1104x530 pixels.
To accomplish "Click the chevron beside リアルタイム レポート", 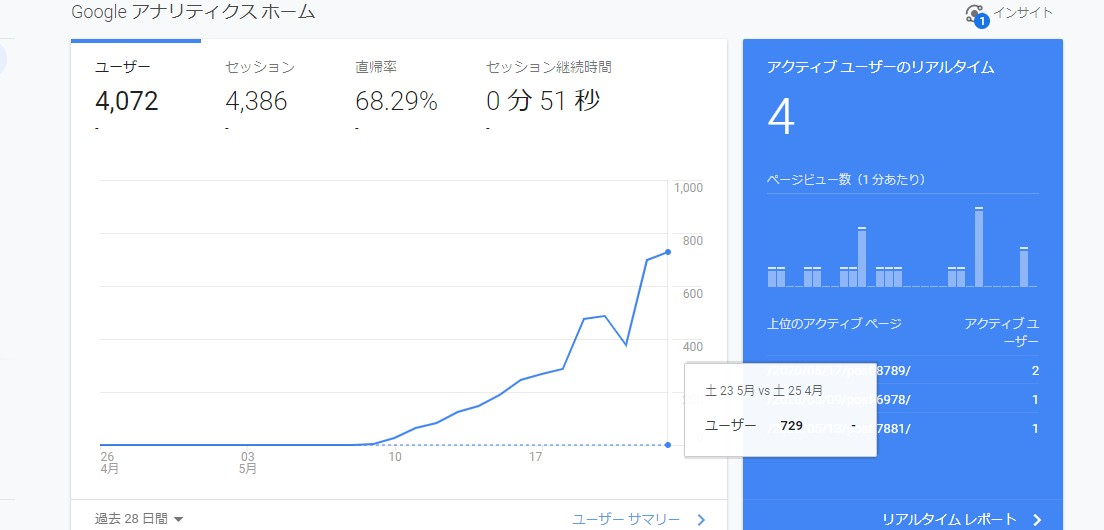I will tap(1036, 520).
